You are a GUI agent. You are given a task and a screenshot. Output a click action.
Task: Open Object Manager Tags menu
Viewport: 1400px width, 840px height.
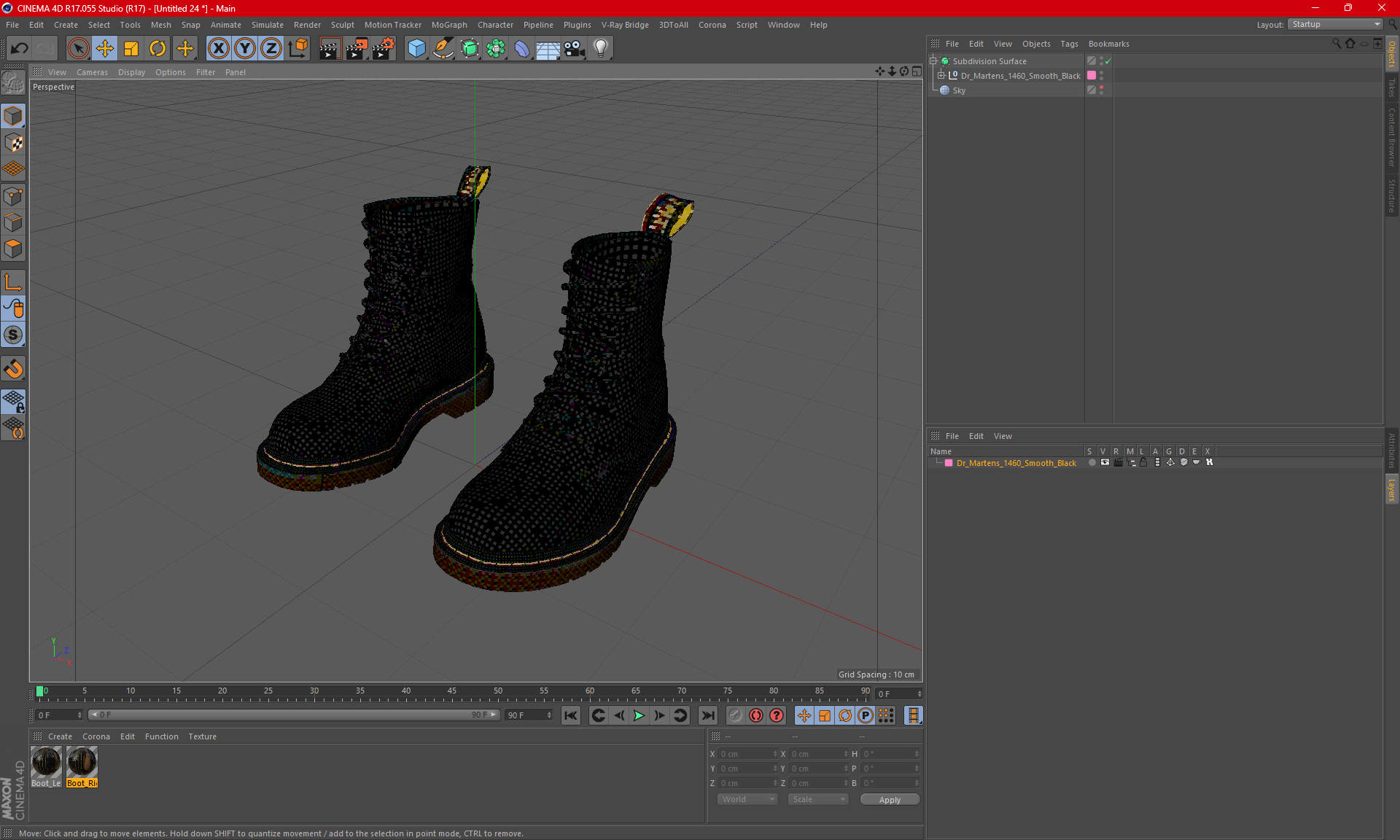1069,44
